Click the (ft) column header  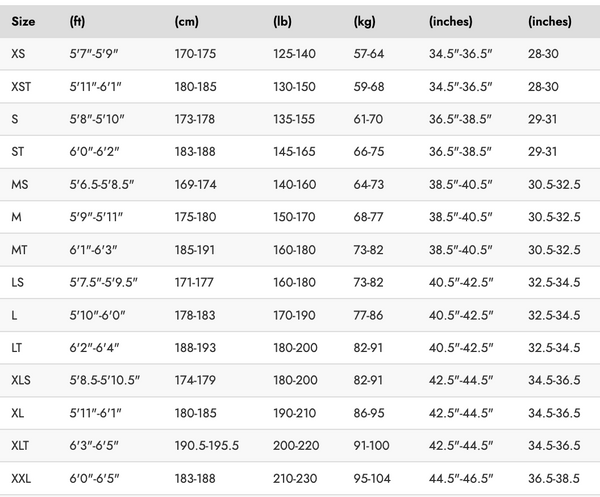78,21
